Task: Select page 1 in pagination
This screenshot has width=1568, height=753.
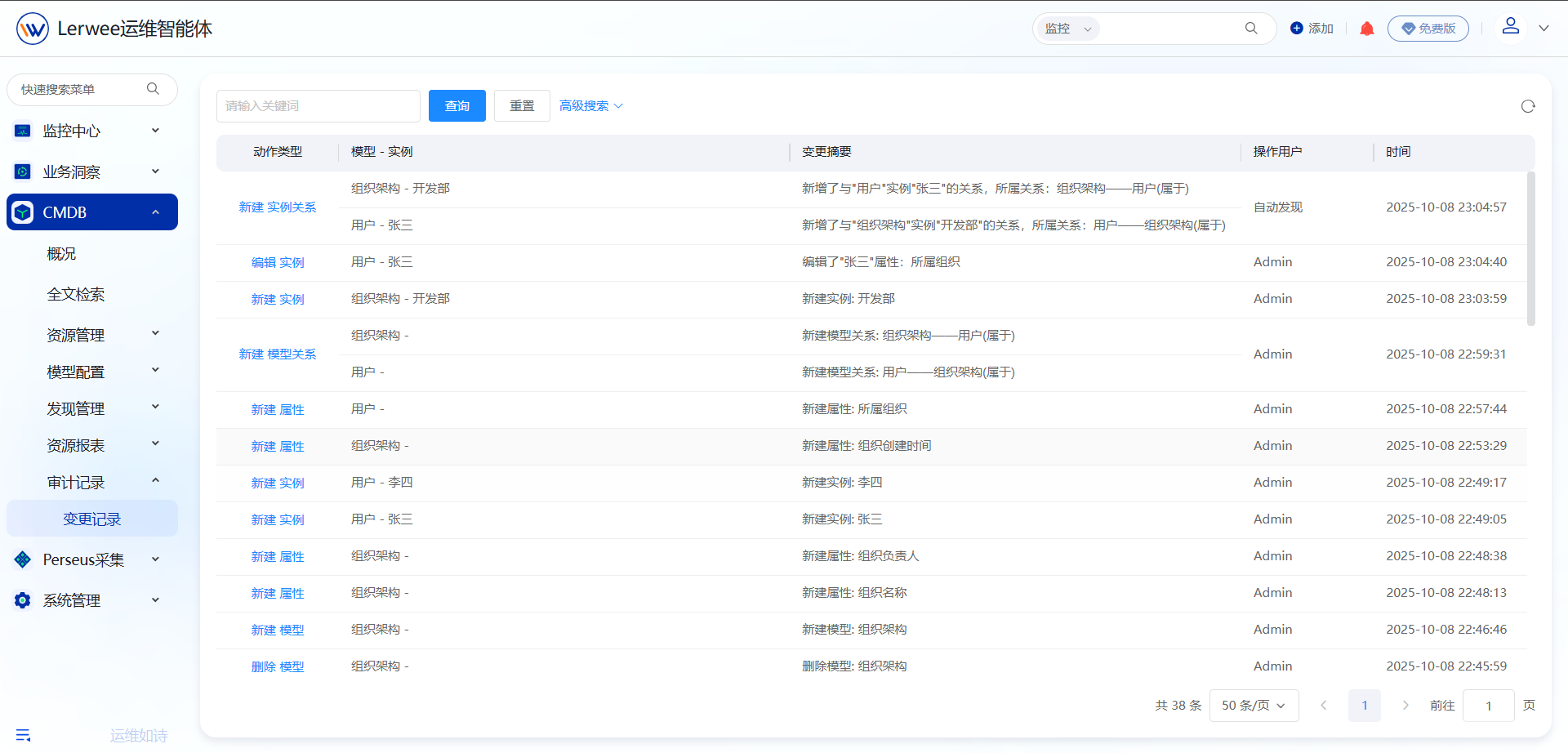Action: pyautogui.click(x=1365, y=706)
